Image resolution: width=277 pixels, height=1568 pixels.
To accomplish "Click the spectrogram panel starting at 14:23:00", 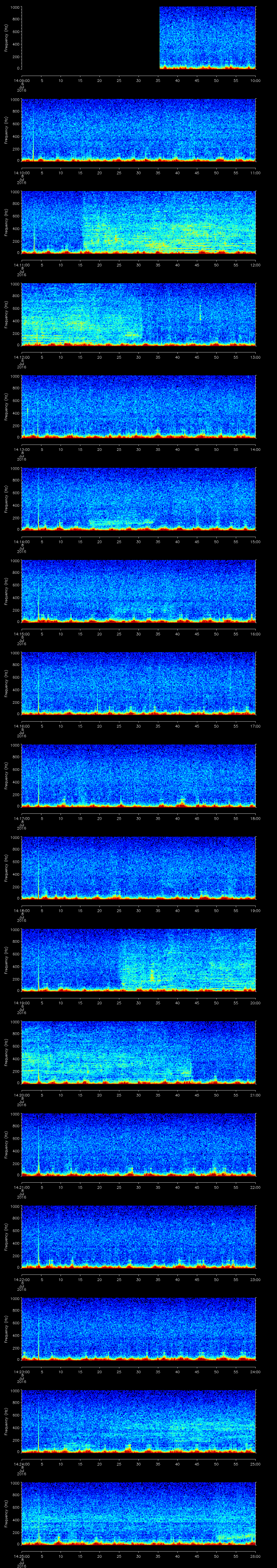I will (139, 1329).
